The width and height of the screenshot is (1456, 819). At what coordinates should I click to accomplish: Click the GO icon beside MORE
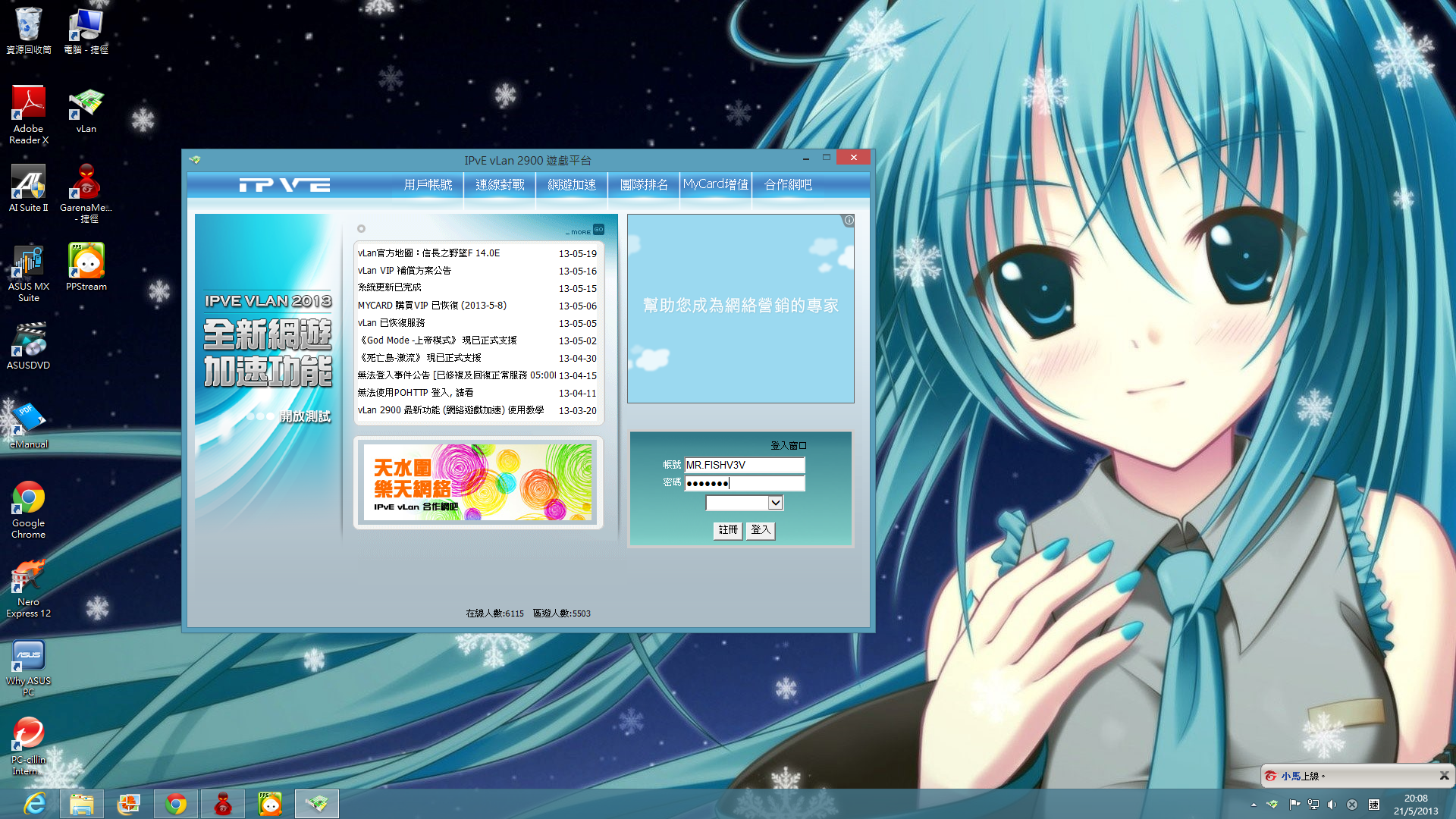[x=598, y=230]
